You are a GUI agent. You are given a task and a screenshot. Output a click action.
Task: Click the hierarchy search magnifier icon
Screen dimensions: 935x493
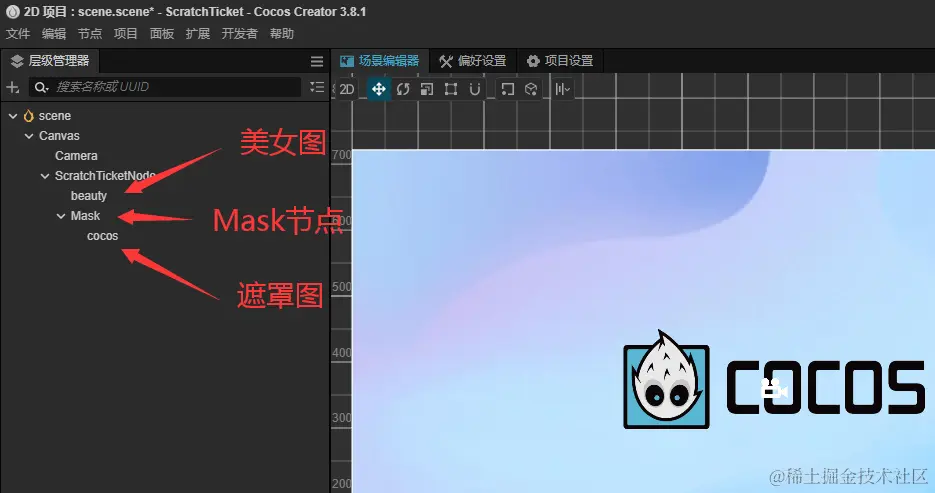point(41,88)
